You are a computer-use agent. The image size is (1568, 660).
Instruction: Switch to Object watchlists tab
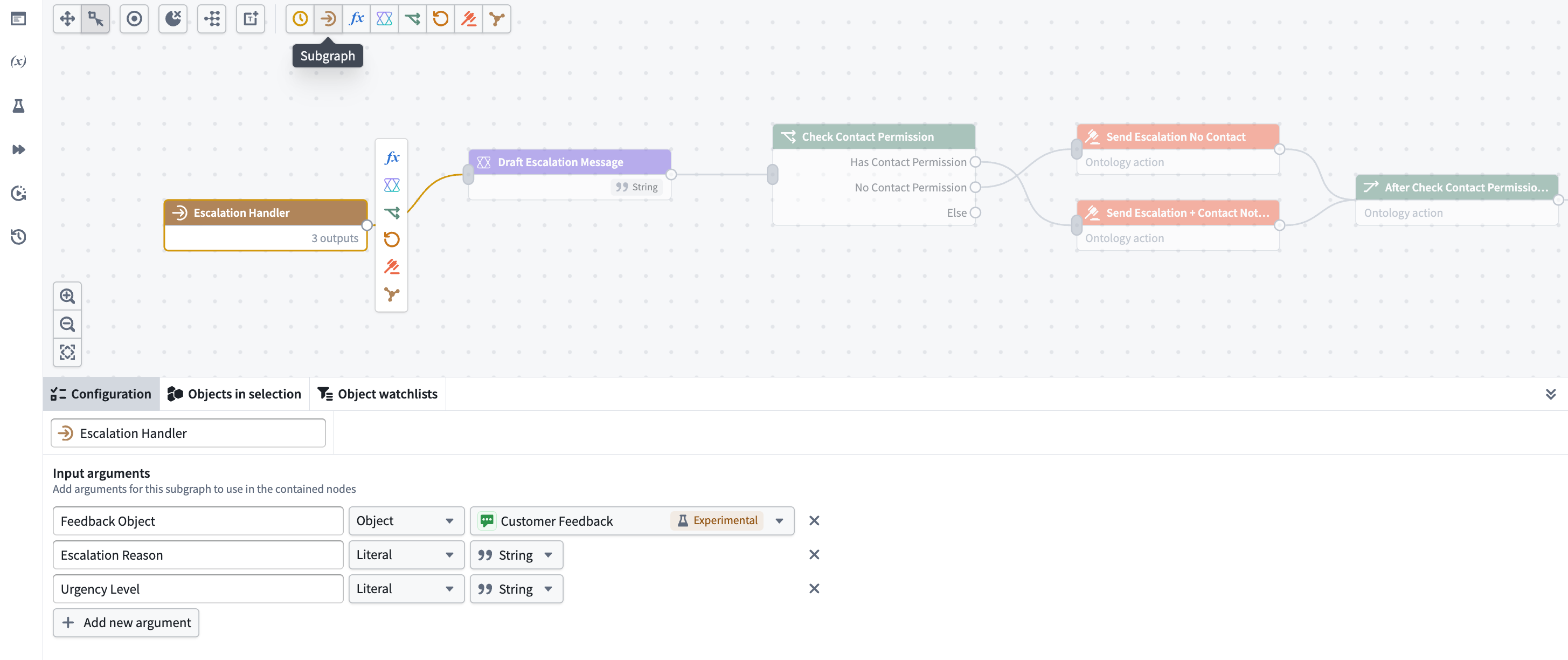point(378,395)
